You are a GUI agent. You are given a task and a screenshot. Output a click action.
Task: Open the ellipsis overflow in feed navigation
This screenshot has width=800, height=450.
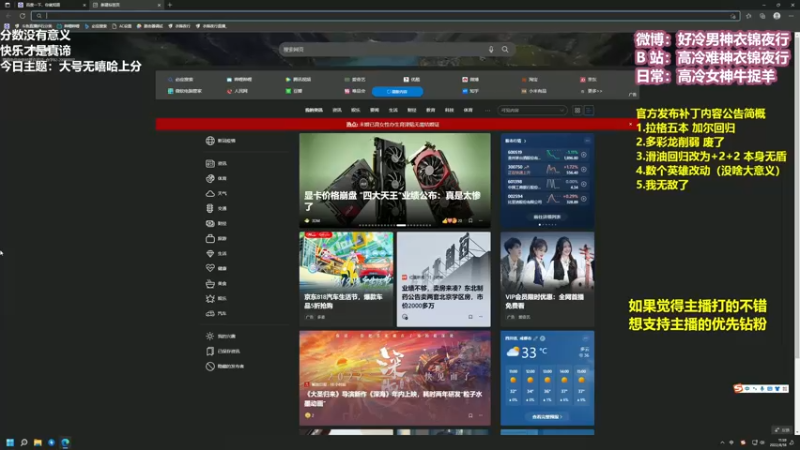(487, 110)
